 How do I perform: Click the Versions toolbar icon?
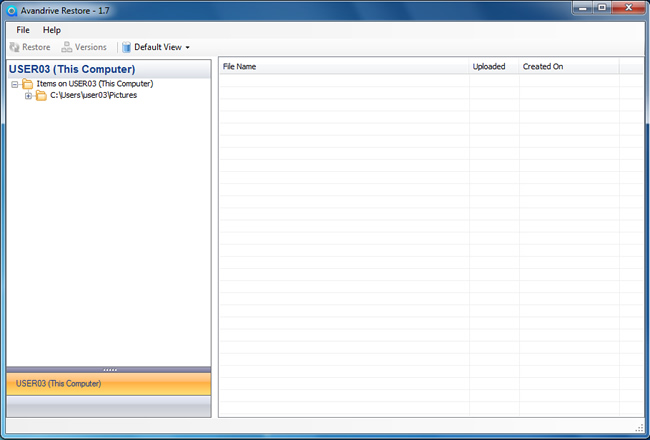coord(67,47)
